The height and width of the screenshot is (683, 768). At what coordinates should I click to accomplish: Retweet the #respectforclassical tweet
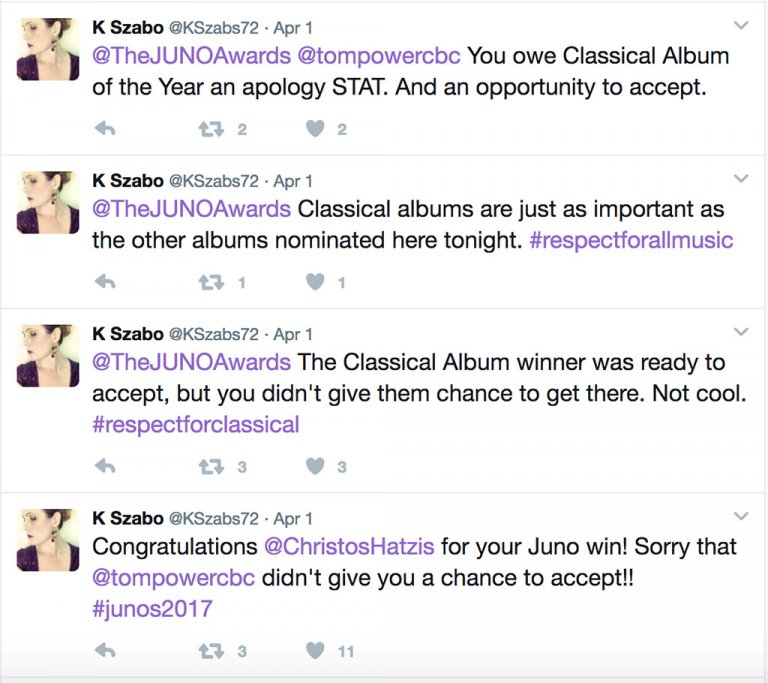tap(211, 466)
